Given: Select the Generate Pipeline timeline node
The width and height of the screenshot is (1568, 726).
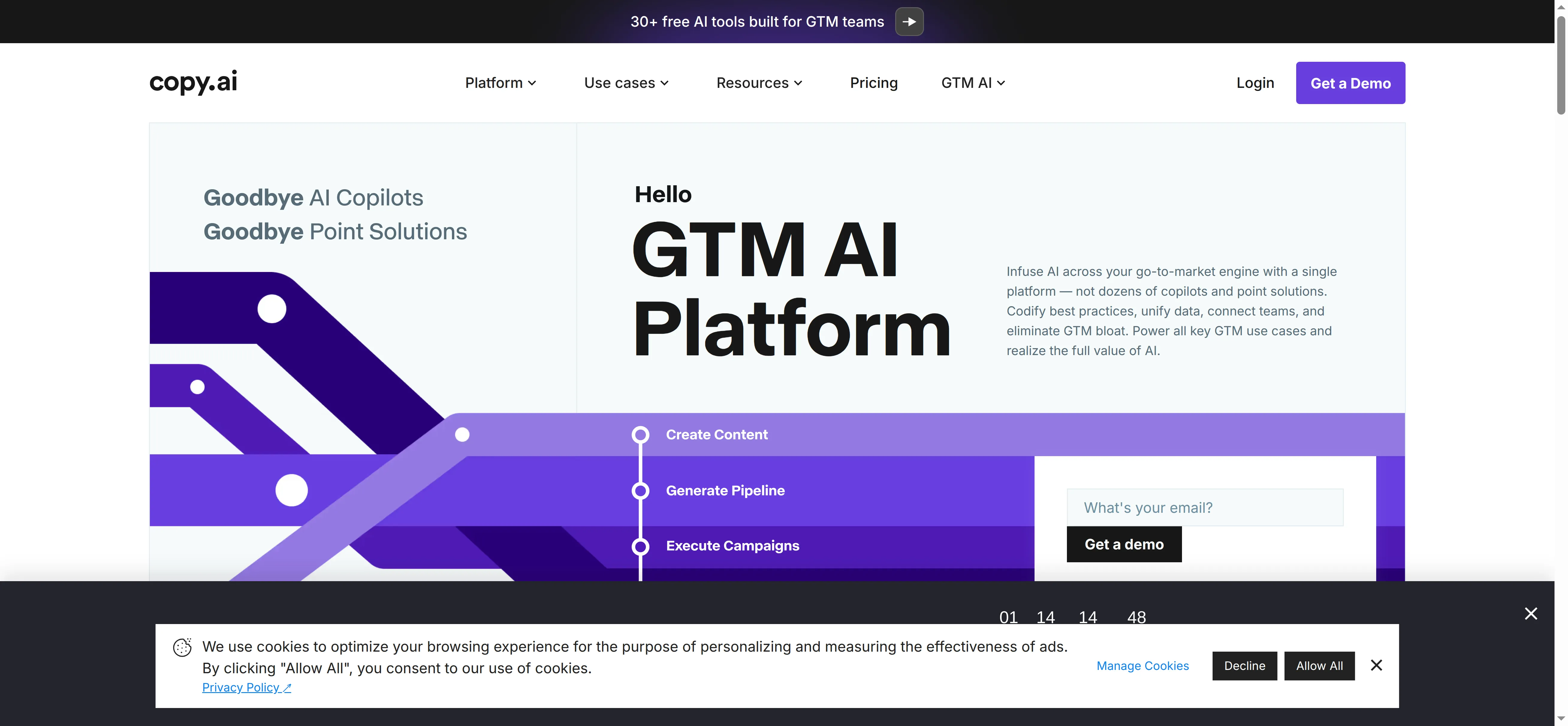Looking at the screenshot, I should 640,490.
